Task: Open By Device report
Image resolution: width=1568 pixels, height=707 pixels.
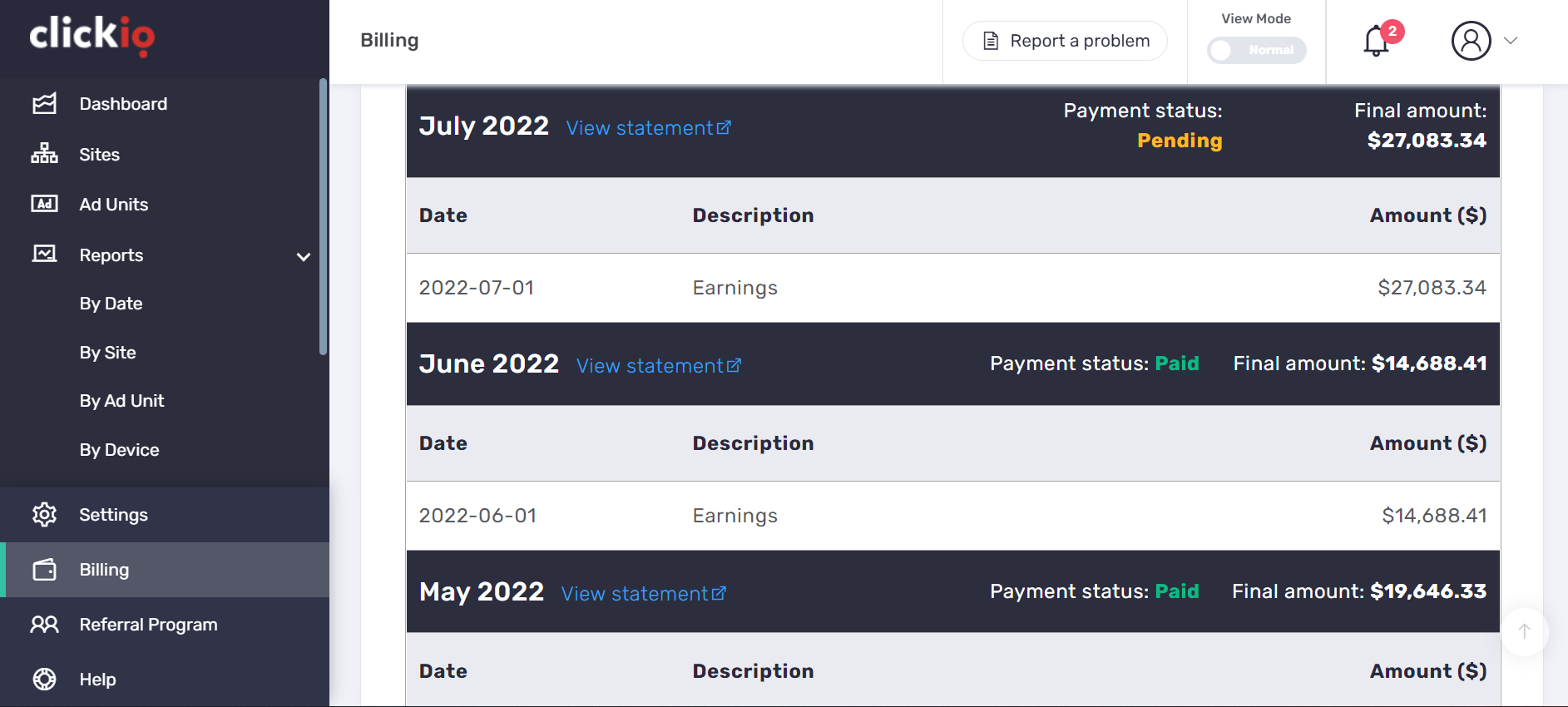Action: coord(119,450)
